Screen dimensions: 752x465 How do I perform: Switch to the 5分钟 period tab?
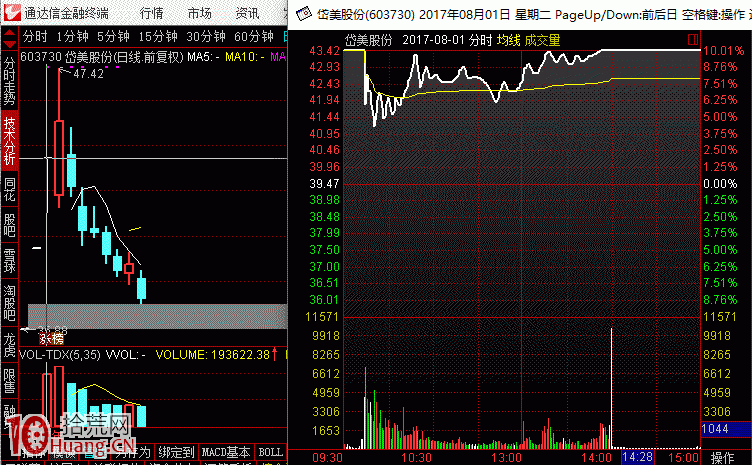pos(113,36)
